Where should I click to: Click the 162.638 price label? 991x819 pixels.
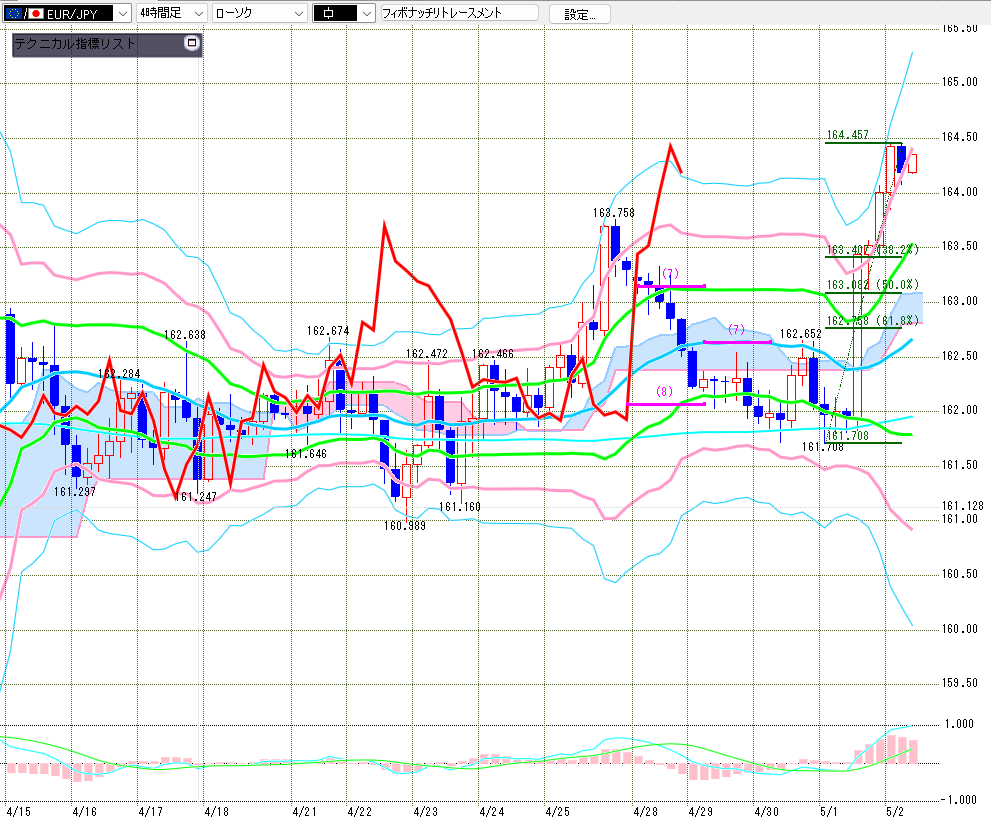tap(185, 335)
